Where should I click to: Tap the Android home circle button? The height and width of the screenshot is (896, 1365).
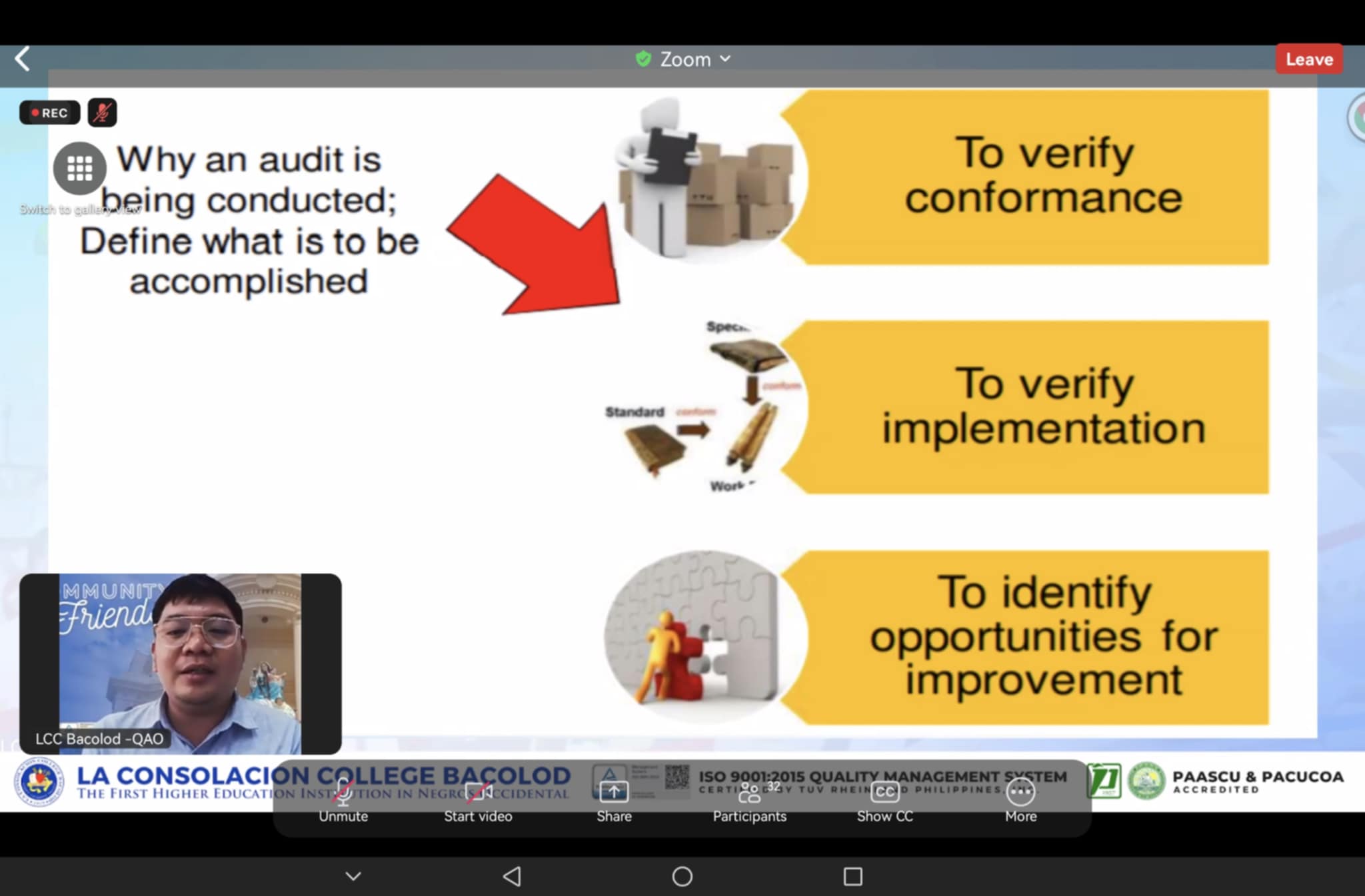pos(682,876)
